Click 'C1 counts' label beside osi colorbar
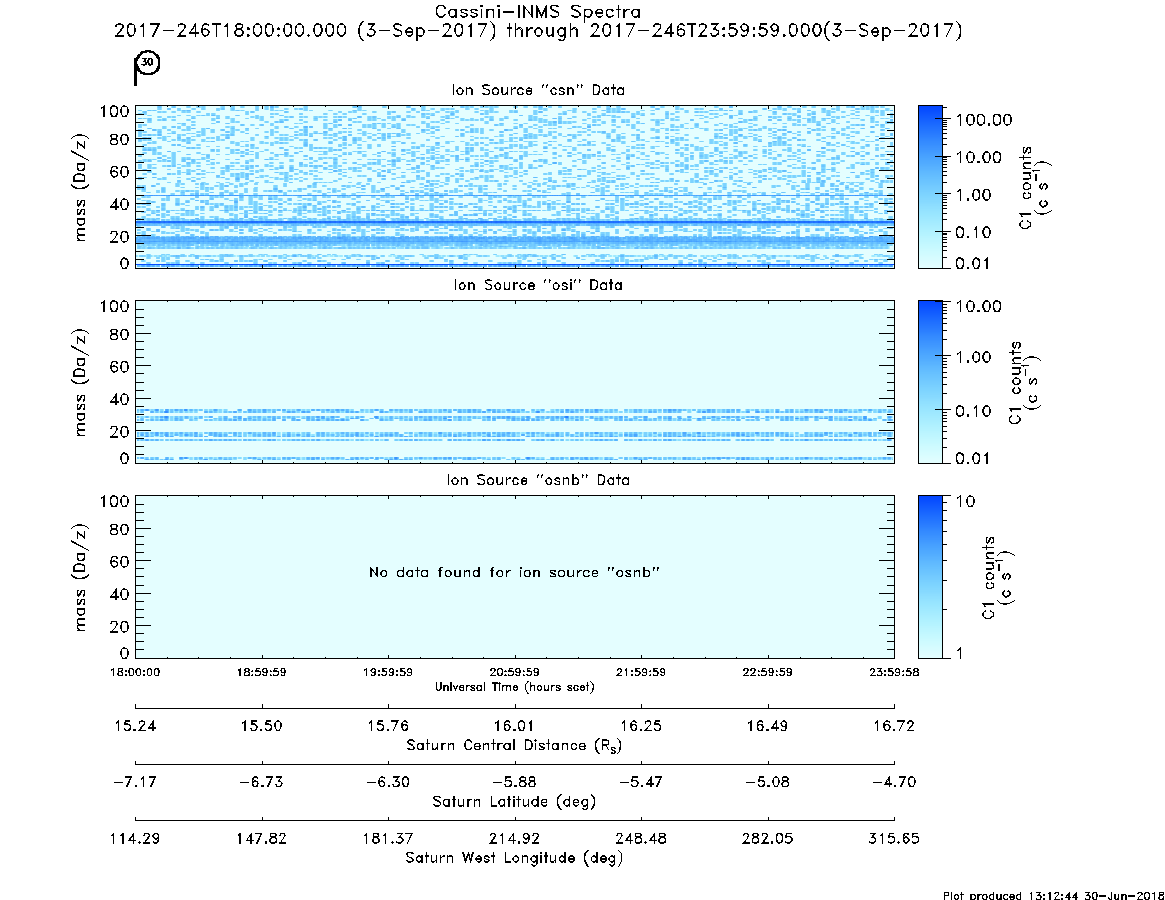Image resolution: width=1165 pixels, height=900 pixels. click(1015, 383)
